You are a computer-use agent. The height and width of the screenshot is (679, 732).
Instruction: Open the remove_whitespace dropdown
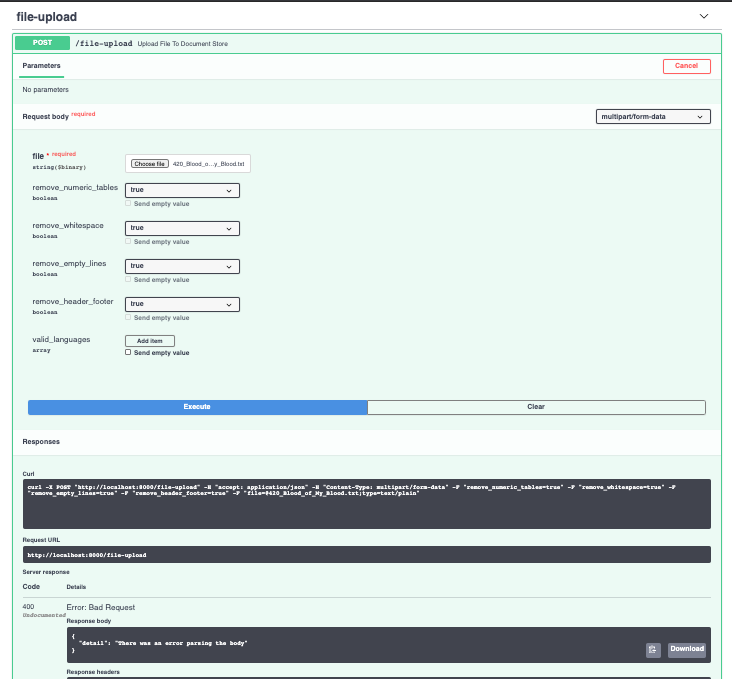pyautogui.click(x=182, y=228)
